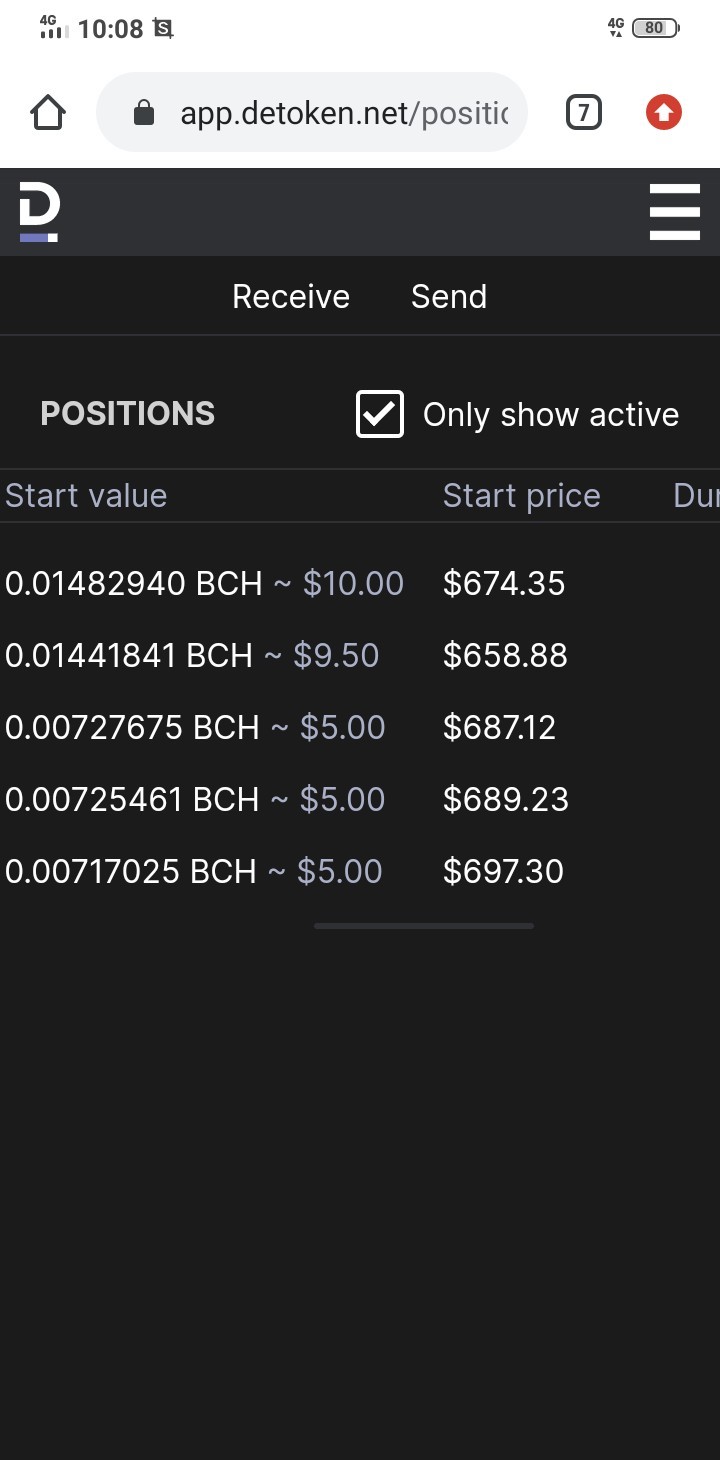Select the 0.01482940 BCH position row
The width and height of the screenshot is (720, 1460).
pos(360,583)
